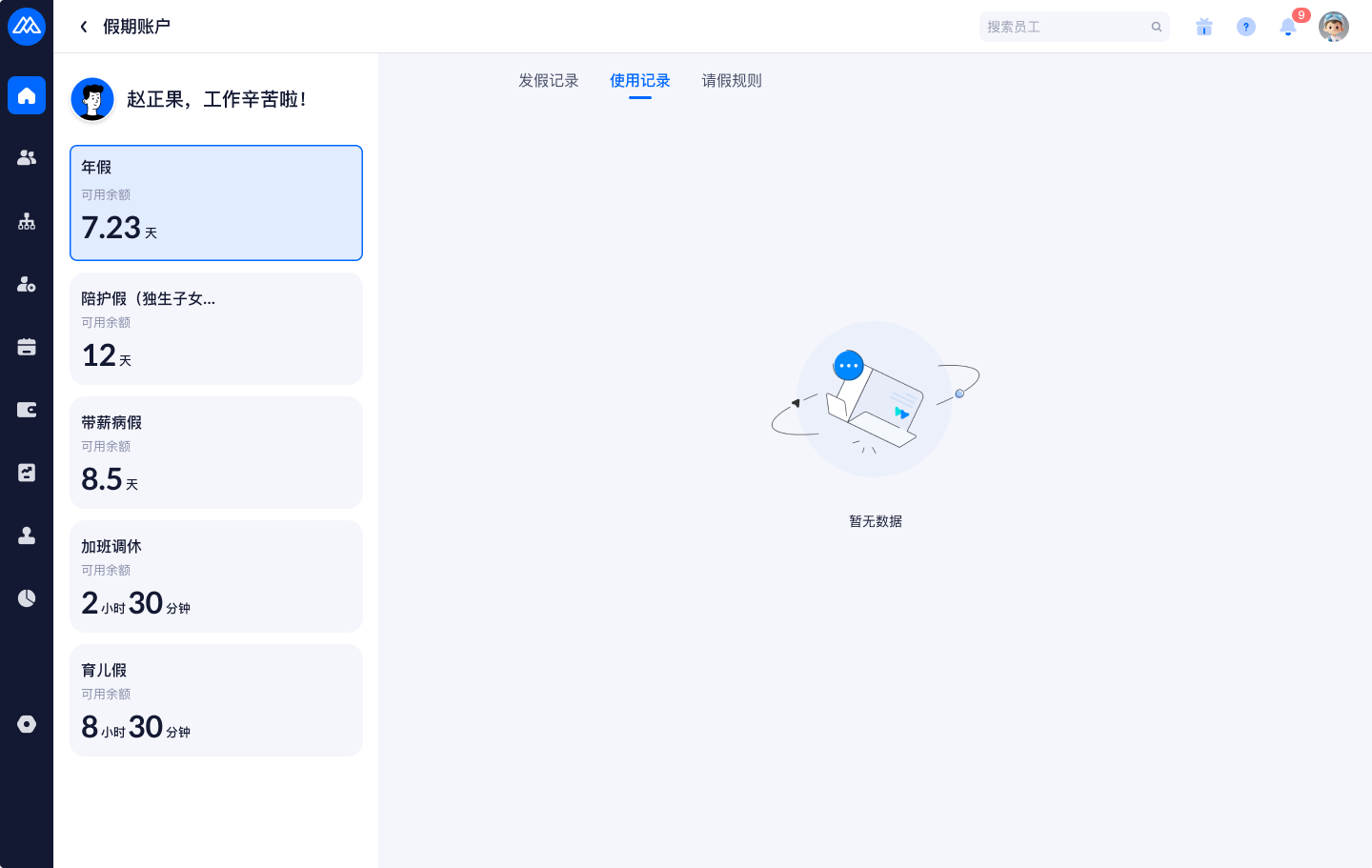Select the 育儿假 balance card
Image resolution: width=1372 pixels, height=868 pixels.
coord(216,700)
